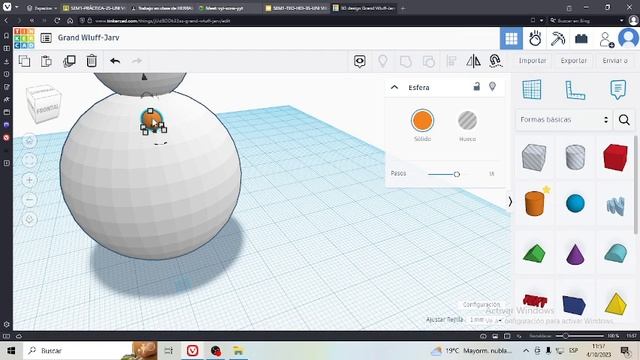Screen dimensions: 640x360
Task: Open the Tinkercad logo home link
Action: point(24,38)
